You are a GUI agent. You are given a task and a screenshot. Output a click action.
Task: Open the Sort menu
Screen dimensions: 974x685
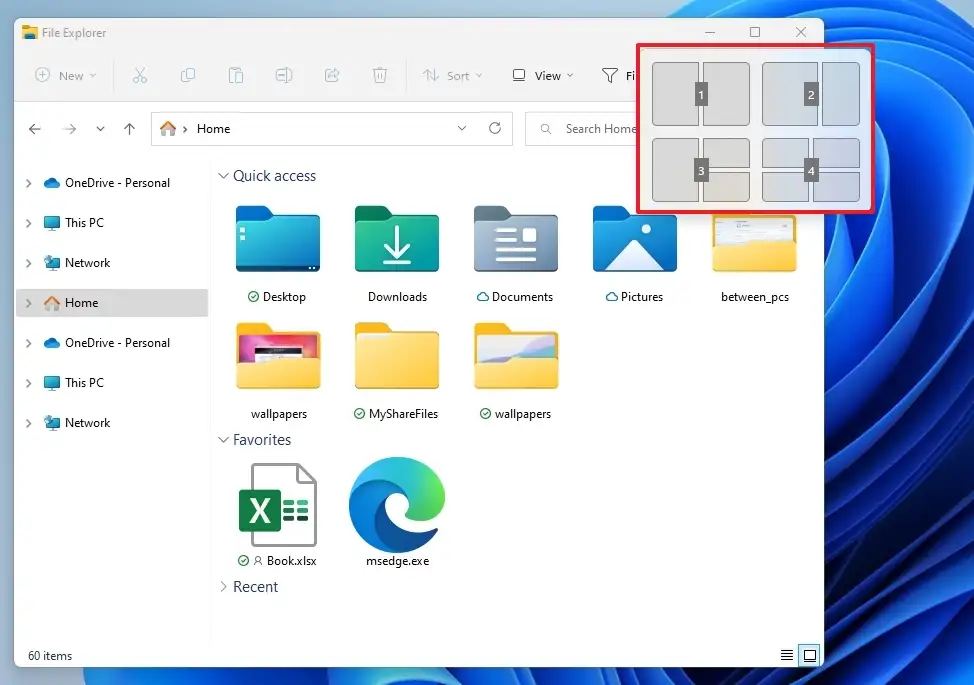(452, 75)
